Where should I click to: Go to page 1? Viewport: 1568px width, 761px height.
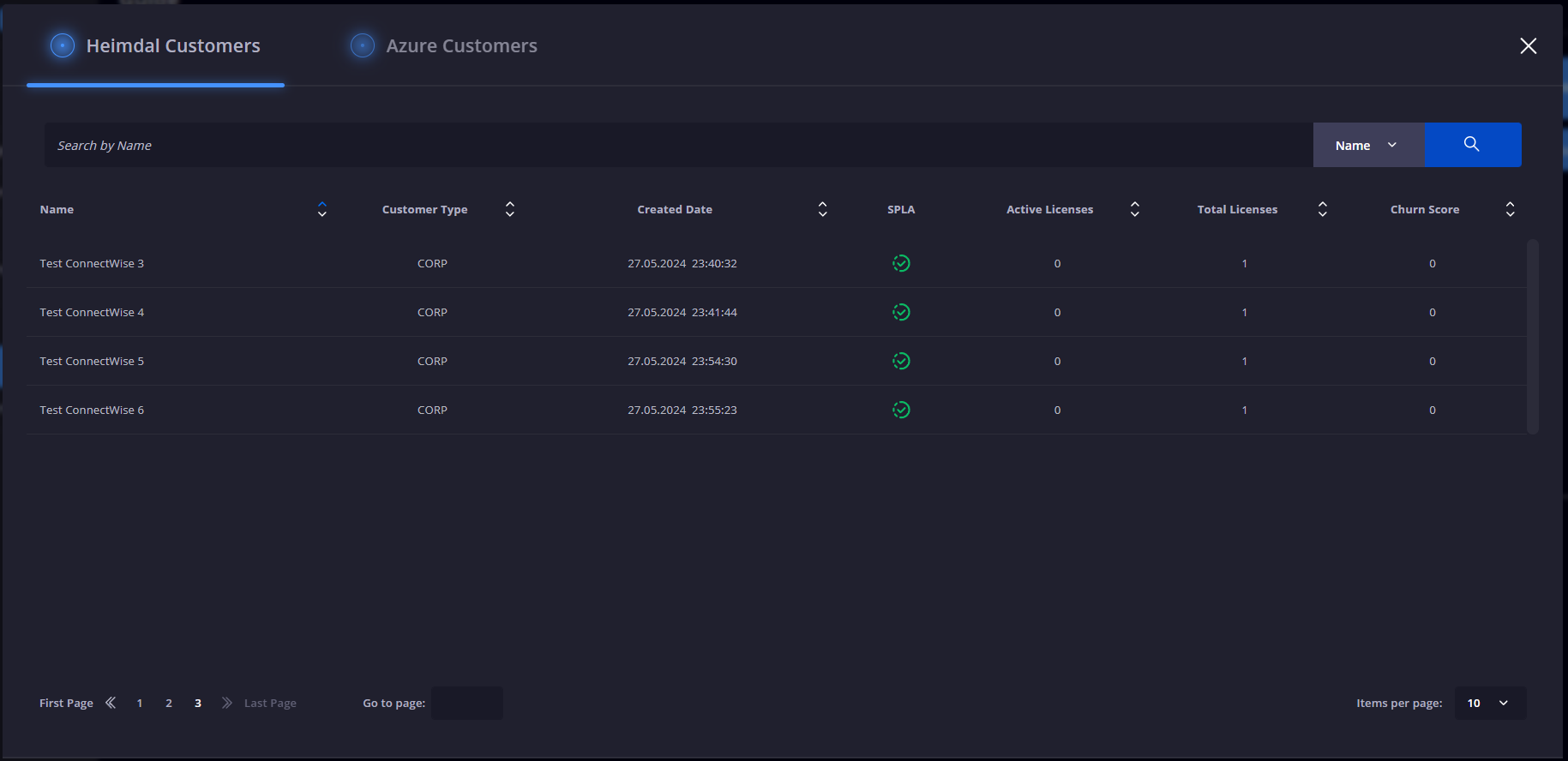(x=140, y=703)
